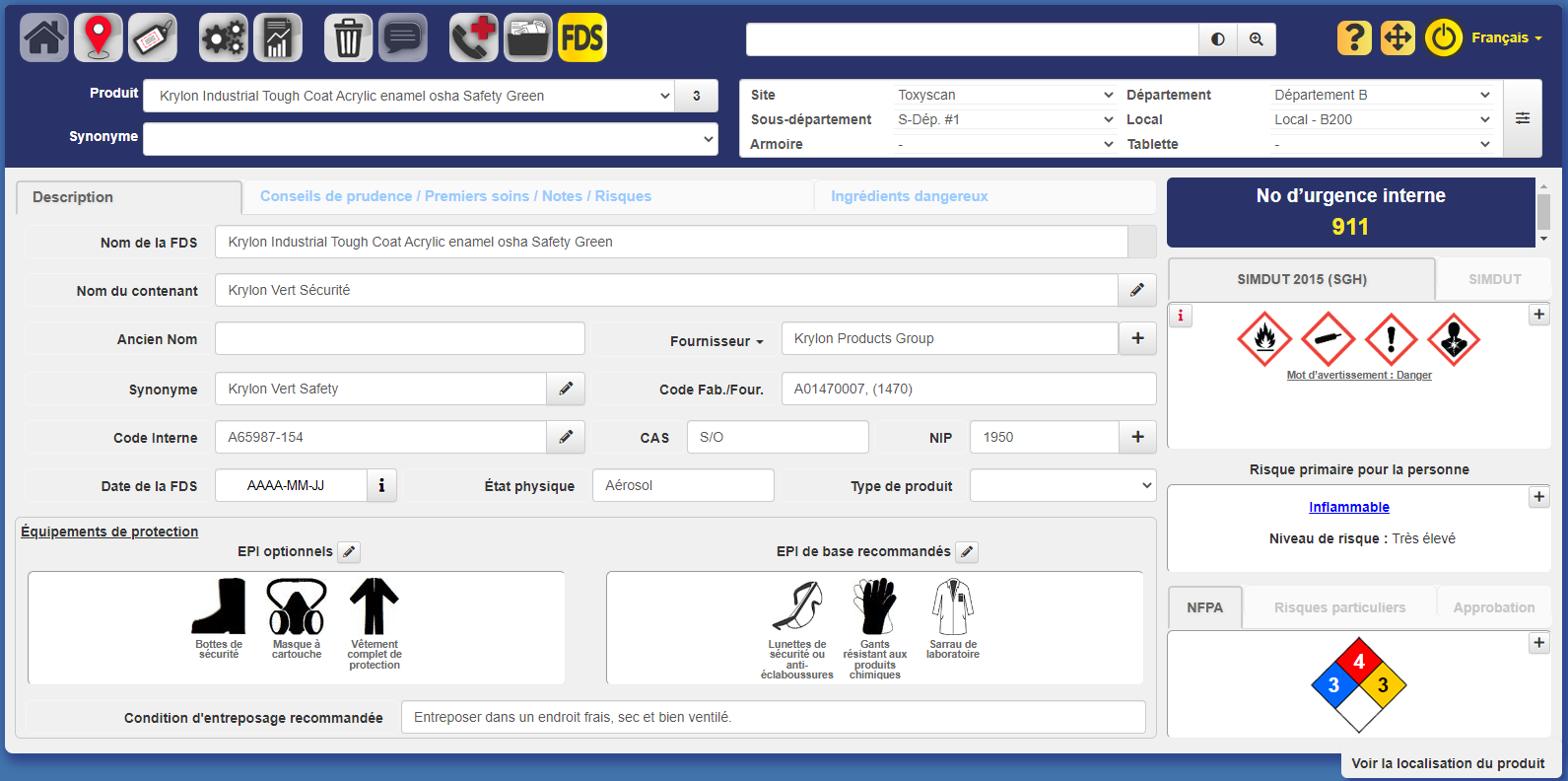The width and height of the screenshot is (1568, 781).
Task: Select the NFPA tab
Action: click(x=1204, y=607)
